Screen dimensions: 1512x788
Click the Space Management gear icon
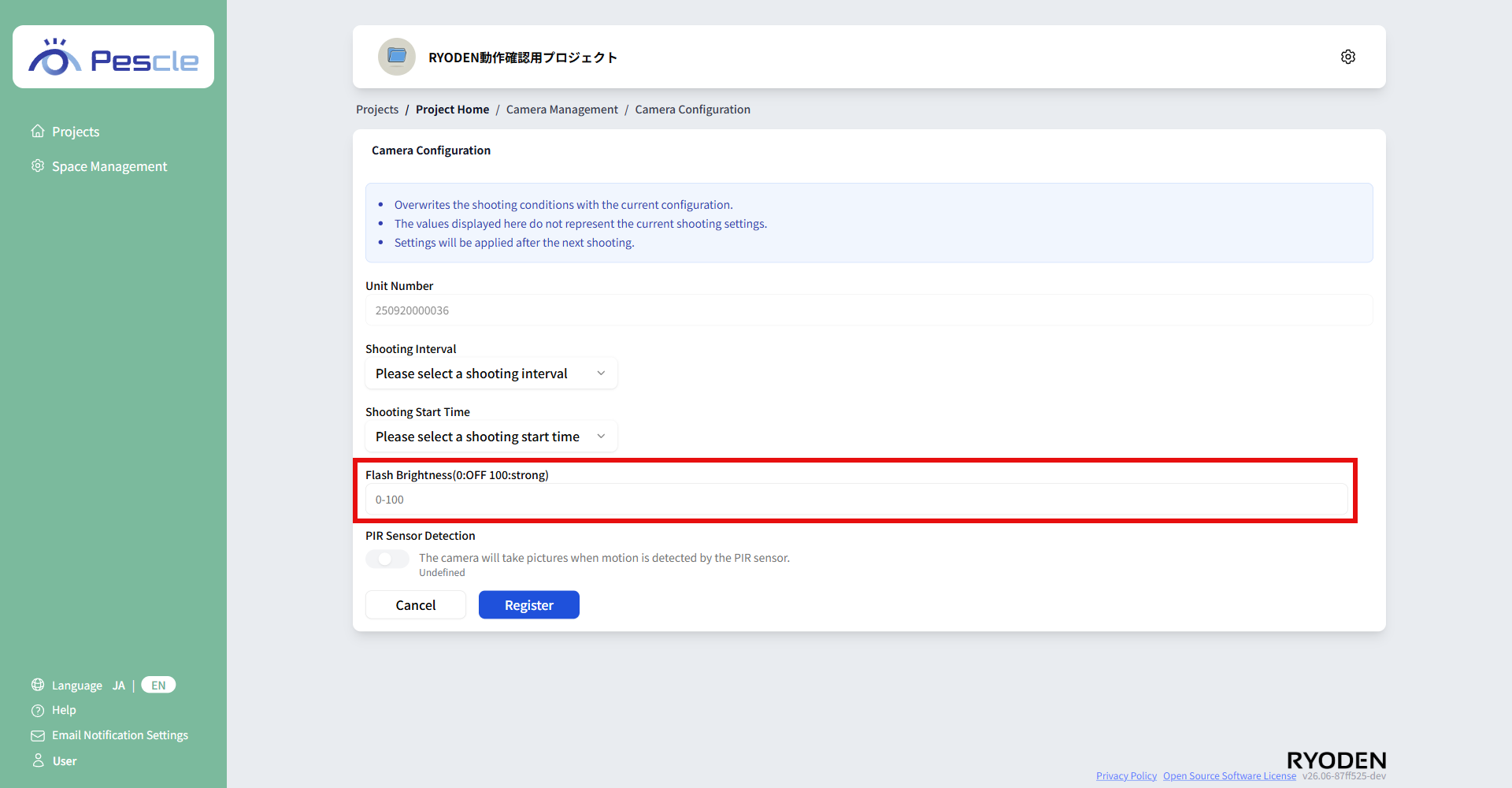click(38, 166)
